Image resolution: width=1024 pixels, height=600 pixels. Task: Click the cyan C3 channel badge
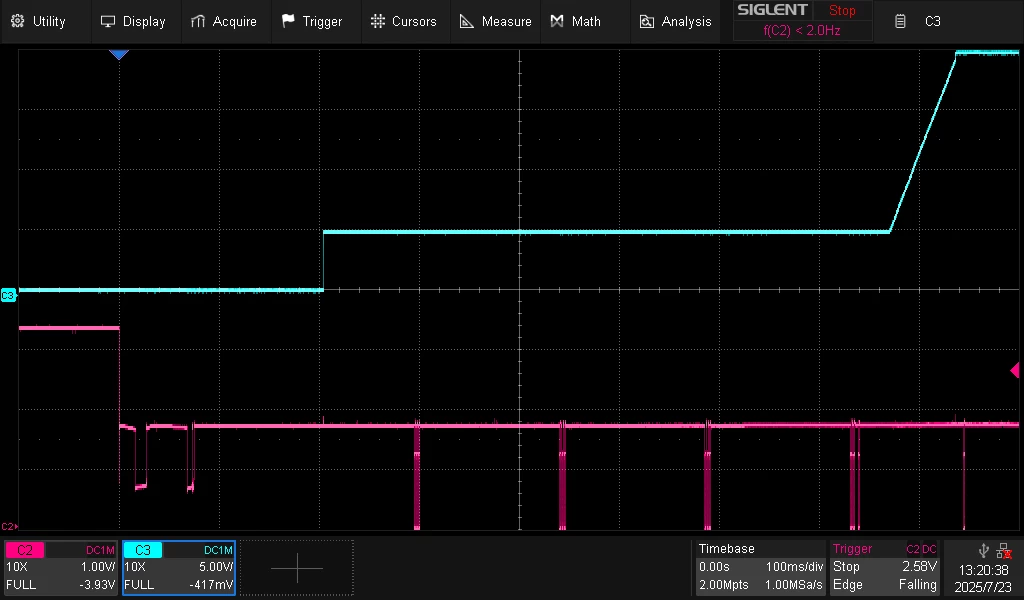tap(142, 550)
